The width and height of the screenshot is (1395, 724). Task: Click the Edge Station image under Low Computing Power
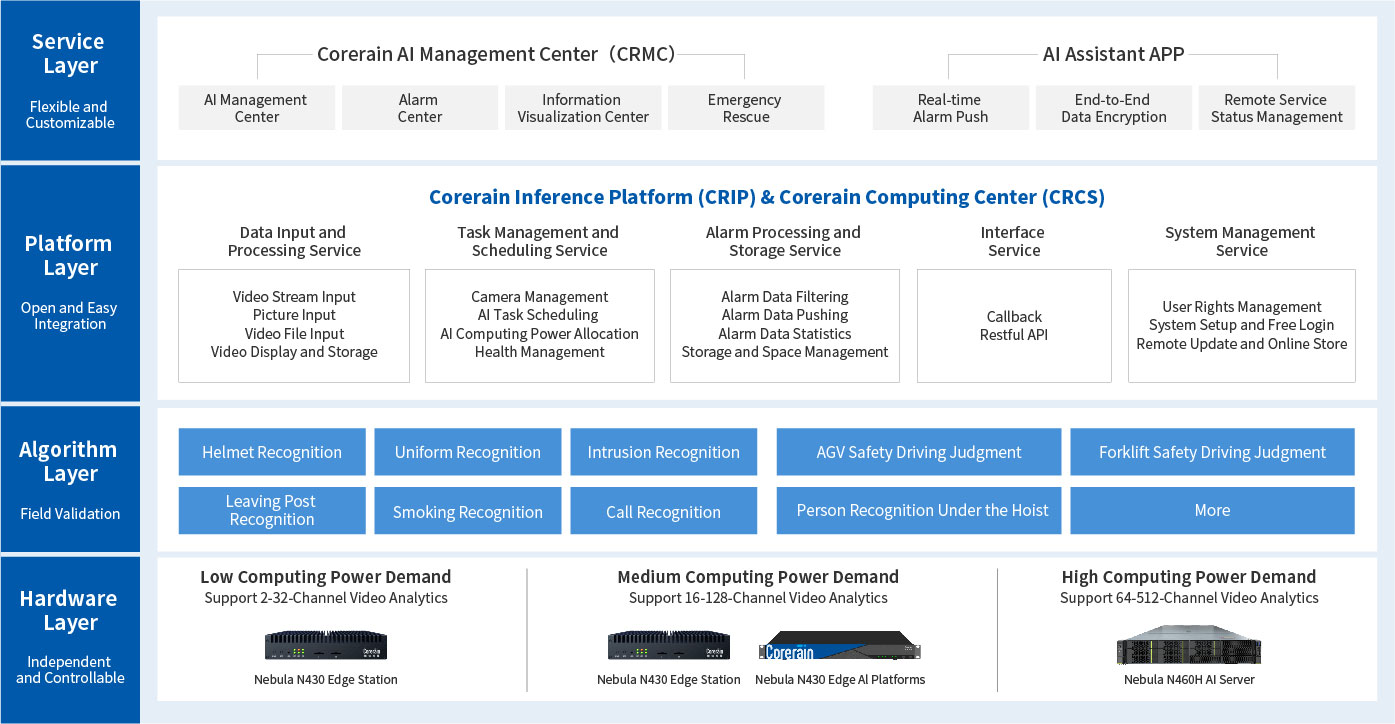tap(326, 645)
